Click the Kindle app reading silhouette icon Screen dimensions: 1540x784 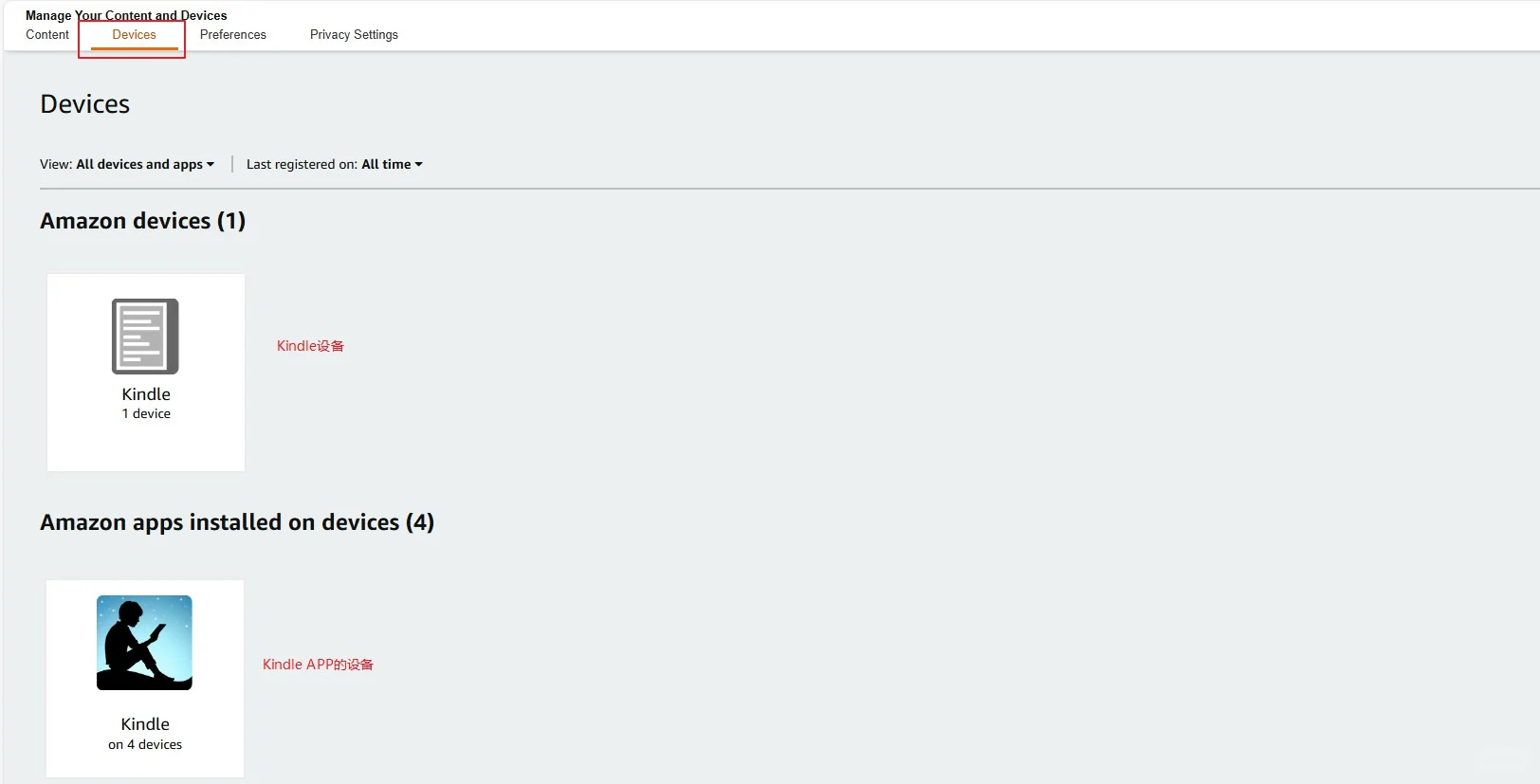pyautogui.click(x=144, y=643)
